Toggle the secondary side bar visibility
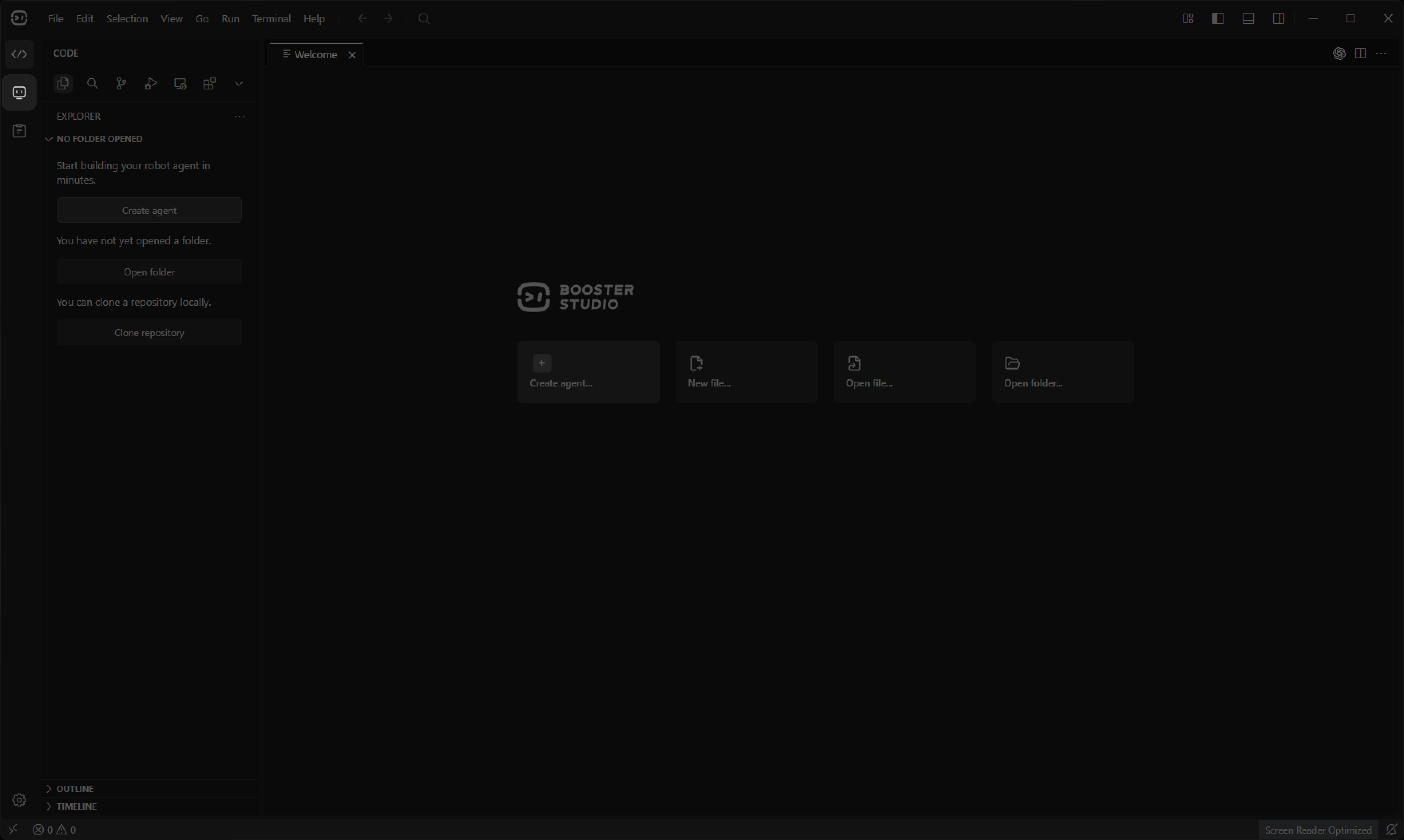 (x=1278, y=19)
